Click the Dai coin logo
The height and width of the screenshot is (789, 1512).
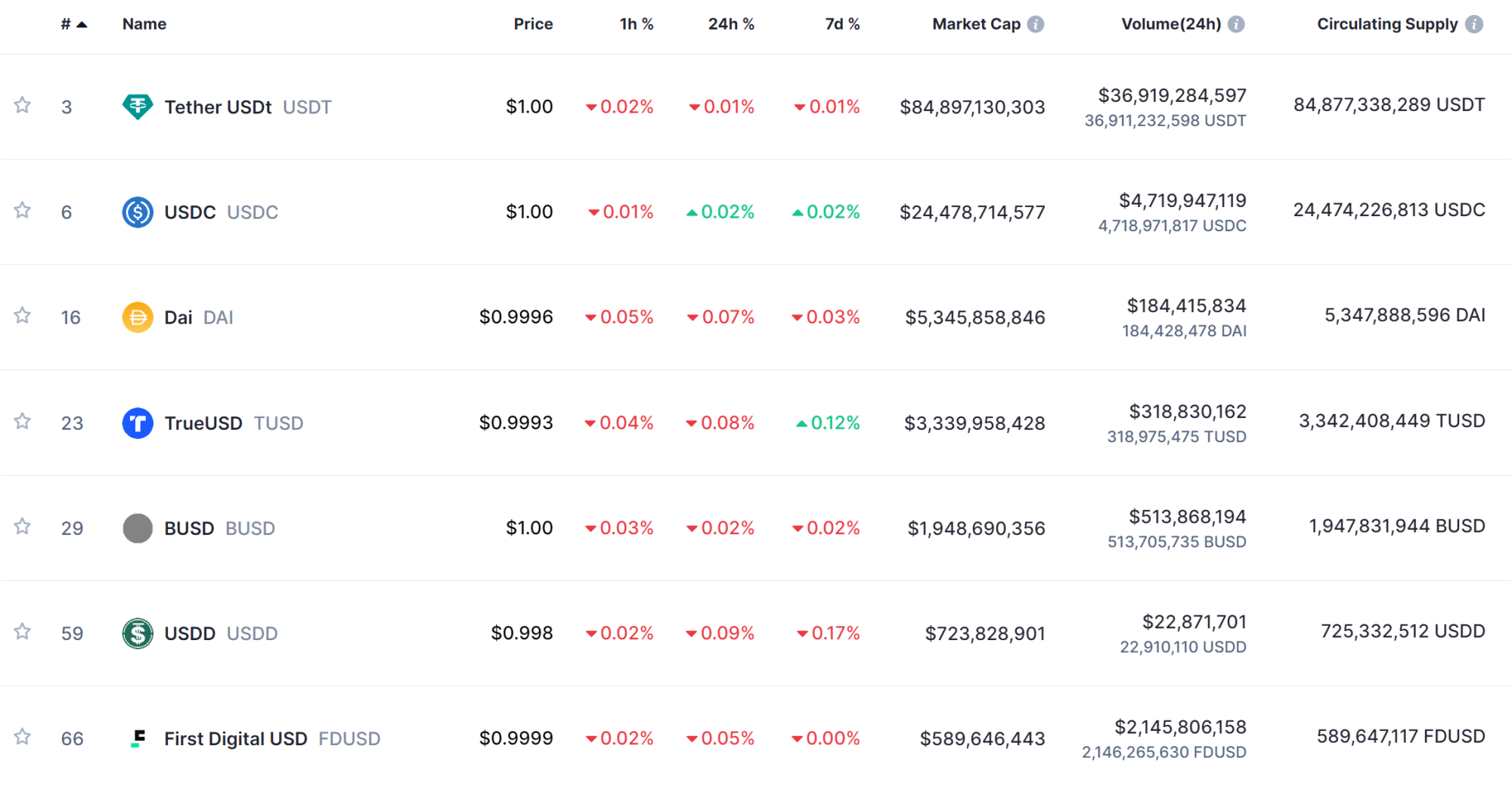click(x=138, y=317)
